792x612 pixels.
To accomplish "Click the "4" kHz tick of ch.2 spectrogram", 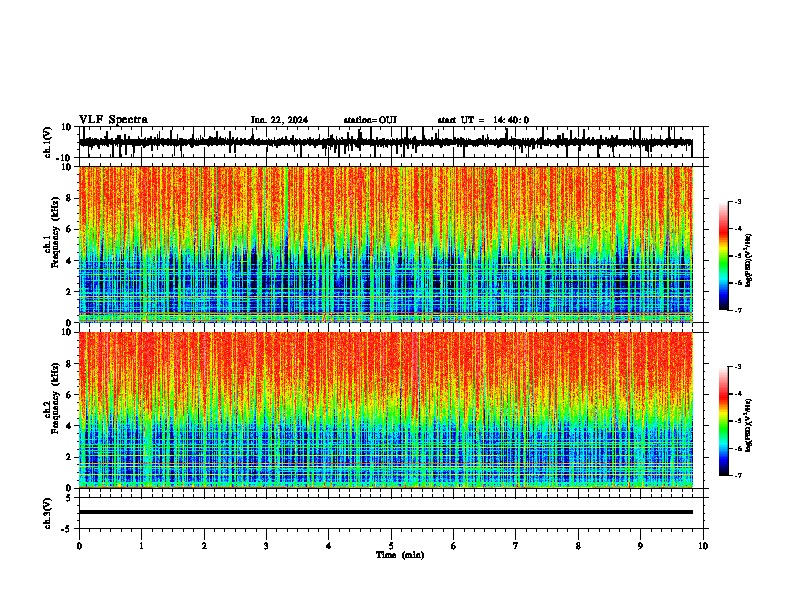I will pos(70,426).
